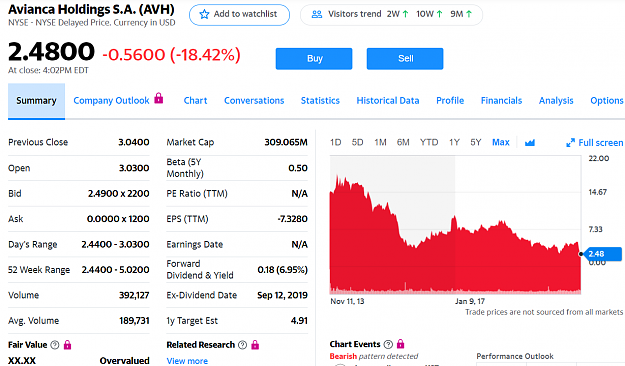Go to the Statistics tab

tap(320, 100)
